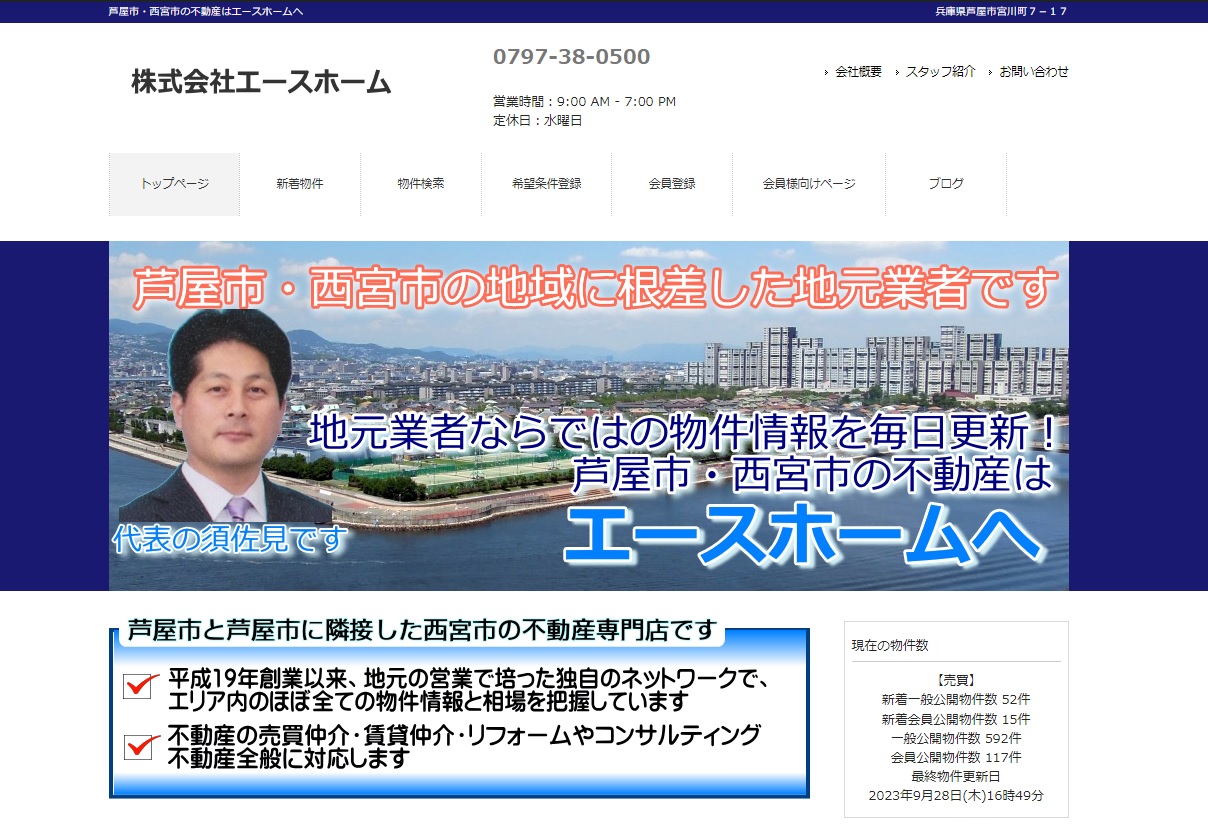Click the 株式会社エースホーム logo title

[x=261, y=82]
